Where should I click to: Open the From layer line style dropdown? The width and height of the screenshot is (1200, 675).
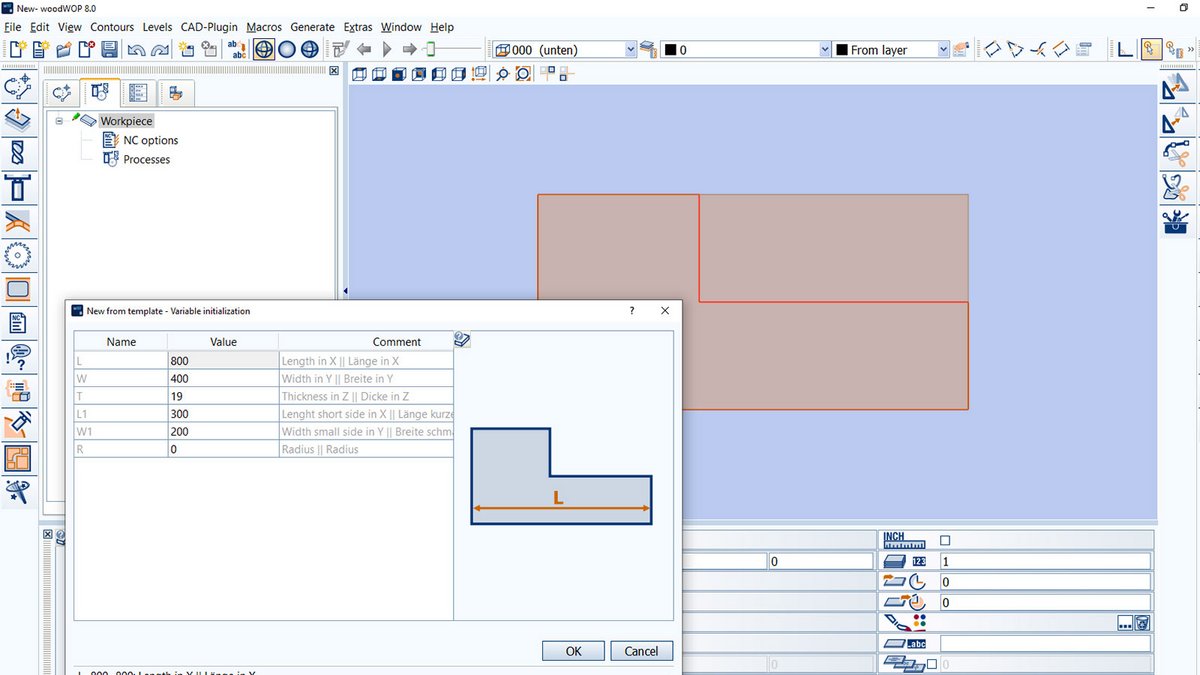[941, 49]
